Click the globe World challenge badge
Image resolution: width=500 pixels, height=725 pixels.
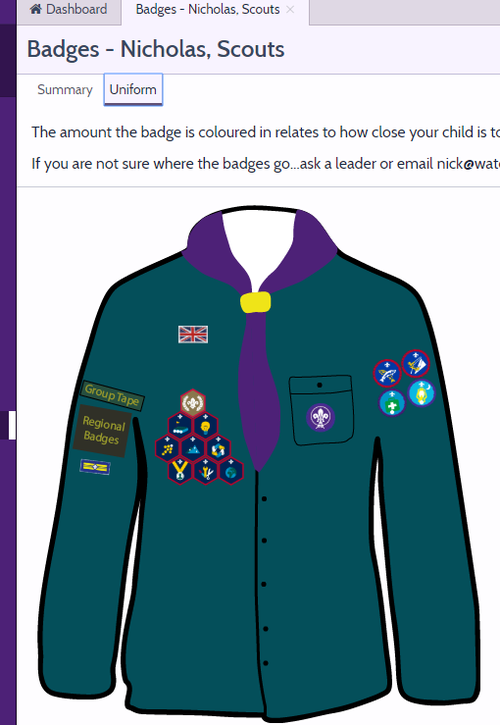click(231, 471)
